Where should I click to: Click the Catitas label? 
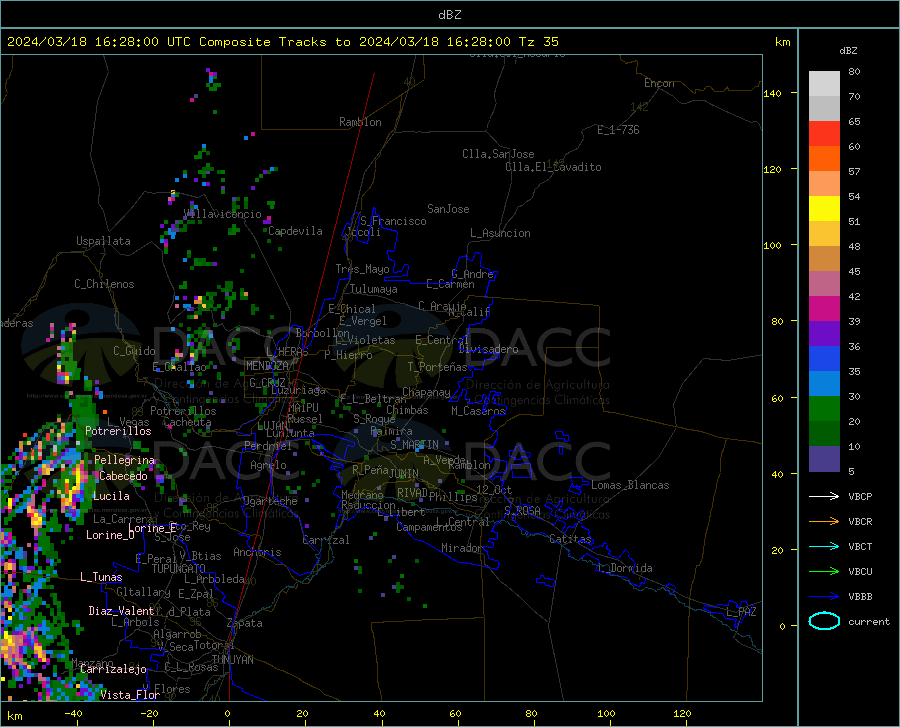coord(570,539)
